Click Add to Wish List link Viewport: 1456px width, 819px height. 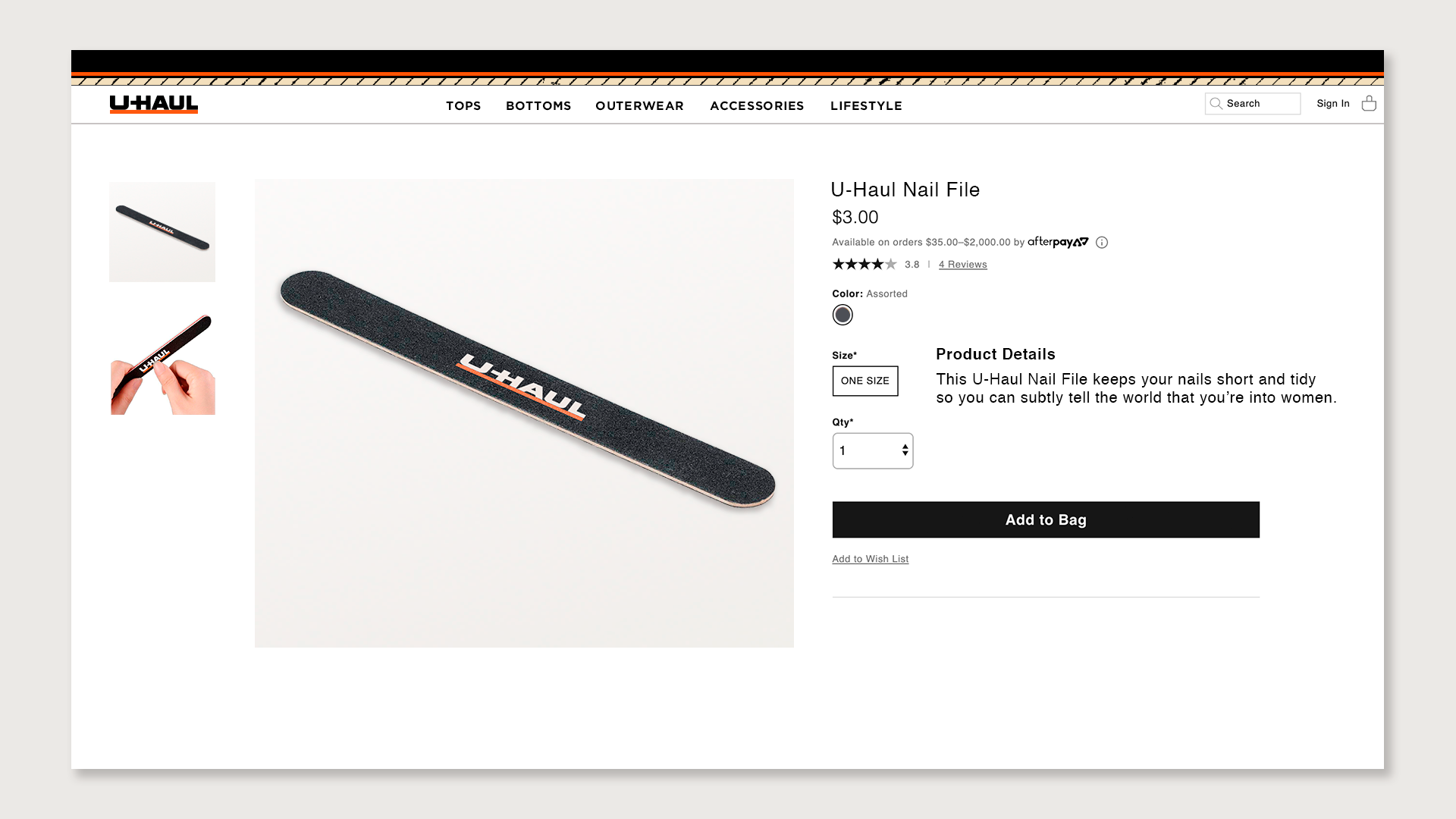click(870, 559)
